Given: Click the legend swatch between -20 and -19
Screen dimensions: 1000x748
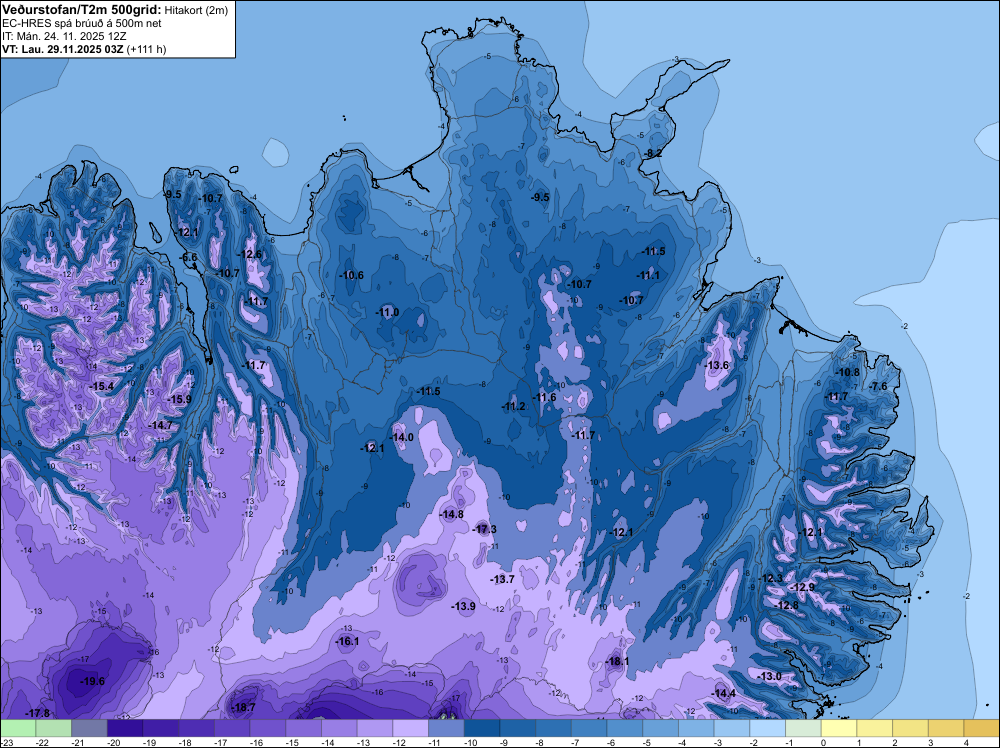Looking at the screenshot, I should [125, 728].
